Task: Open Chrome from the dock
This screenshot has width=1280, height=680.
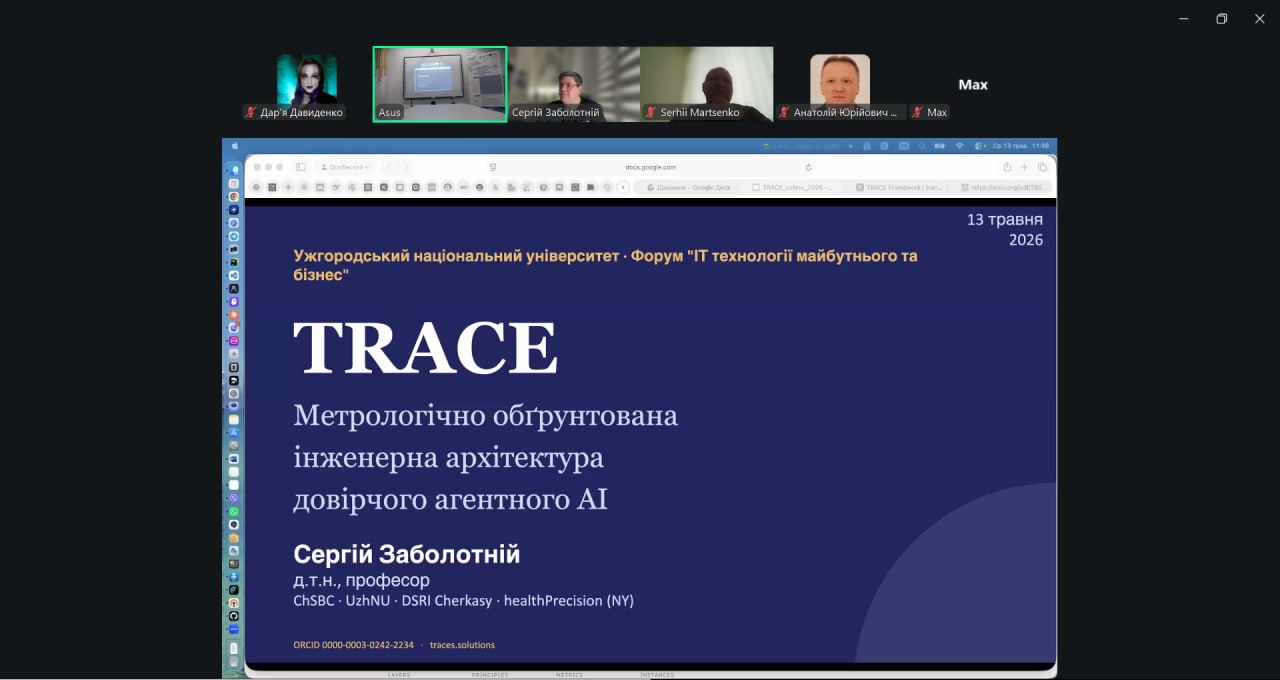Action: click(233, 197)
